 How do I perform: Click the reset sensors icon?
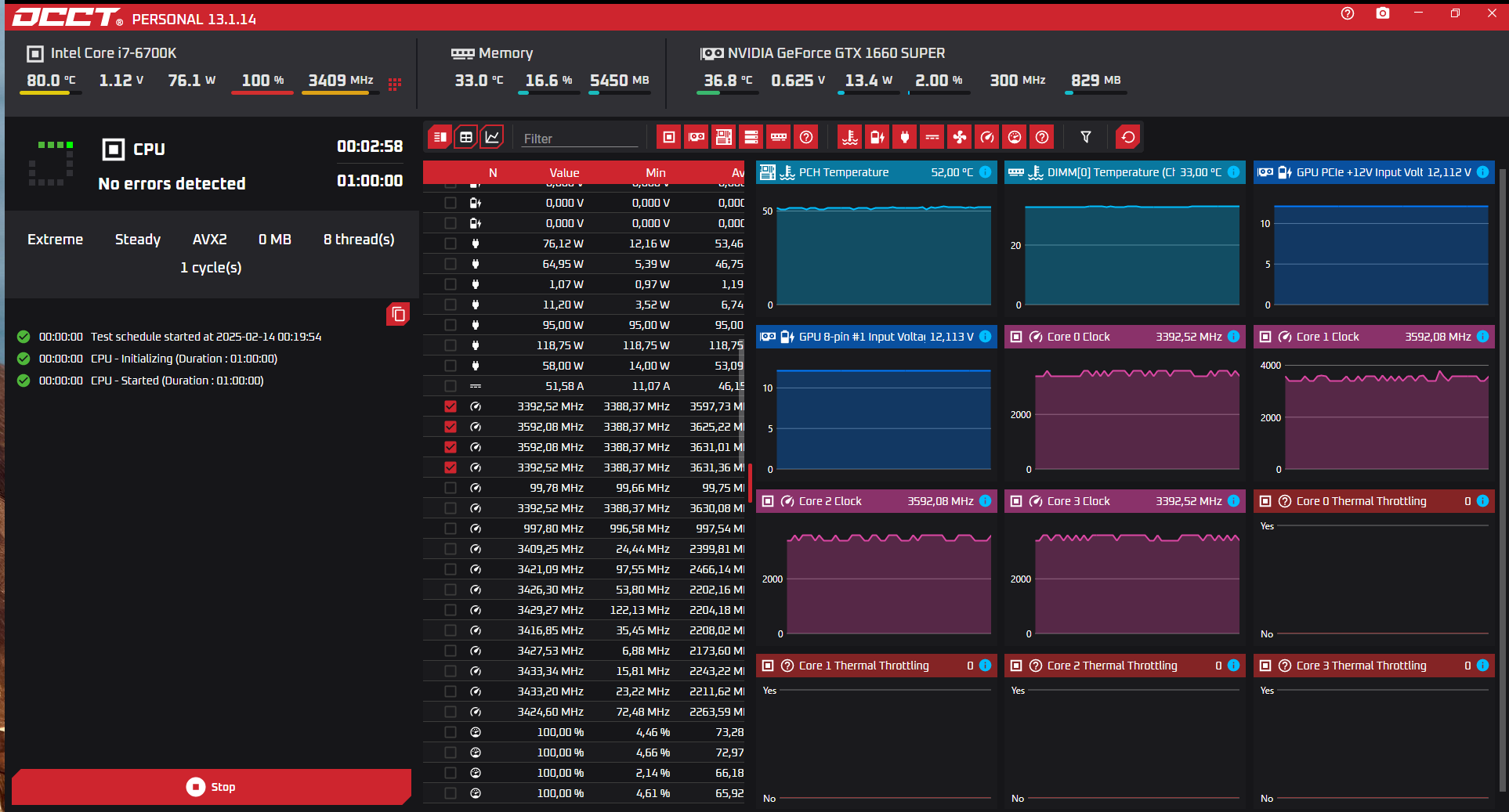tap(1128, 137)
